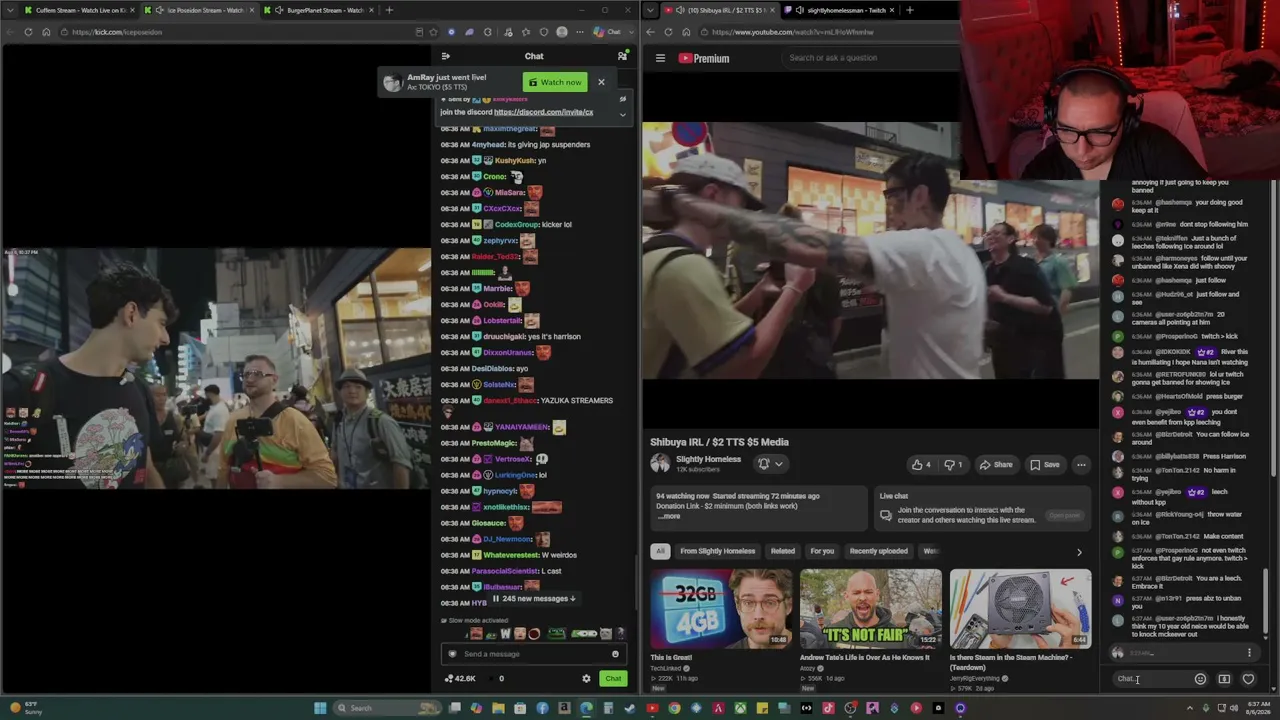Screen dimensions: 1280x720
Task: Switch to Shibuya IRL YouTube tab
Action: tap(722, 10)
